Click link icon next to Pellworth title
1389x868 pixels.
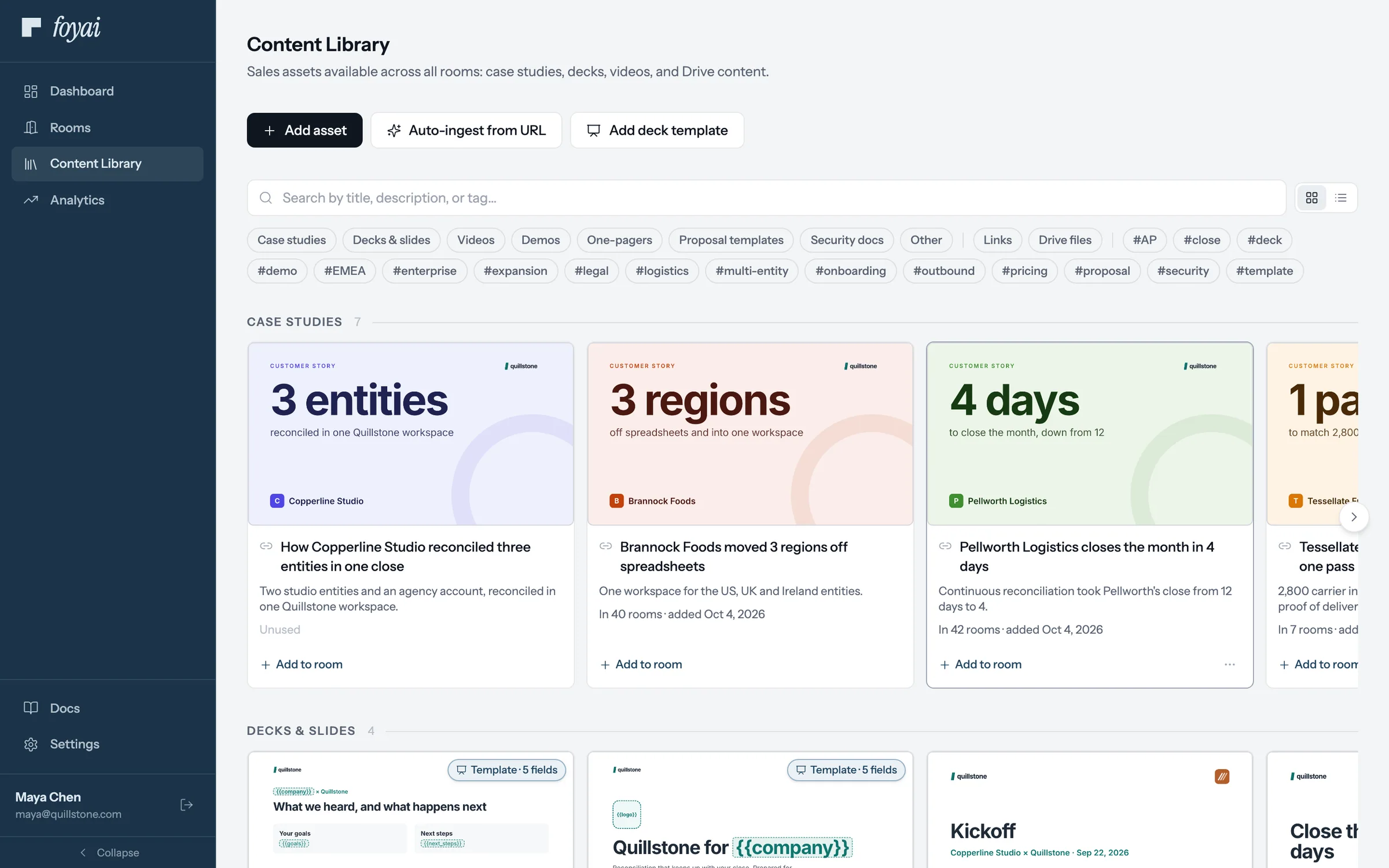coord(945,546)
